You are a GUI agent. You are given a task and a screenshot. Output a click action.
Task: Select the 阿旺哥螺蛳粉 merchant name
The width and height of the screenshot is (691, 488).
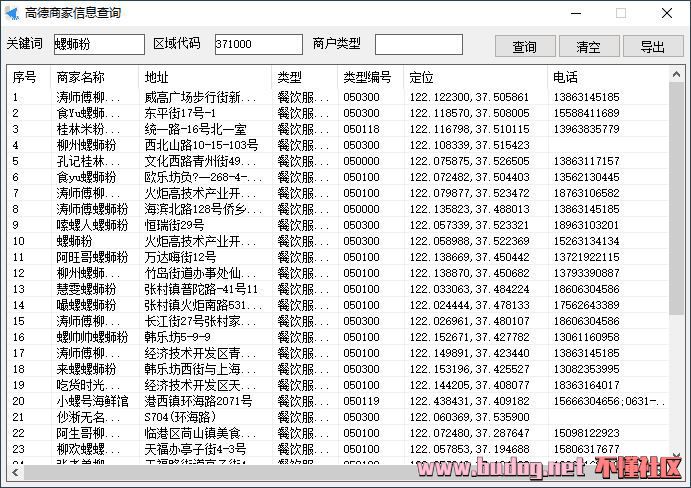[x=92, y=257]
